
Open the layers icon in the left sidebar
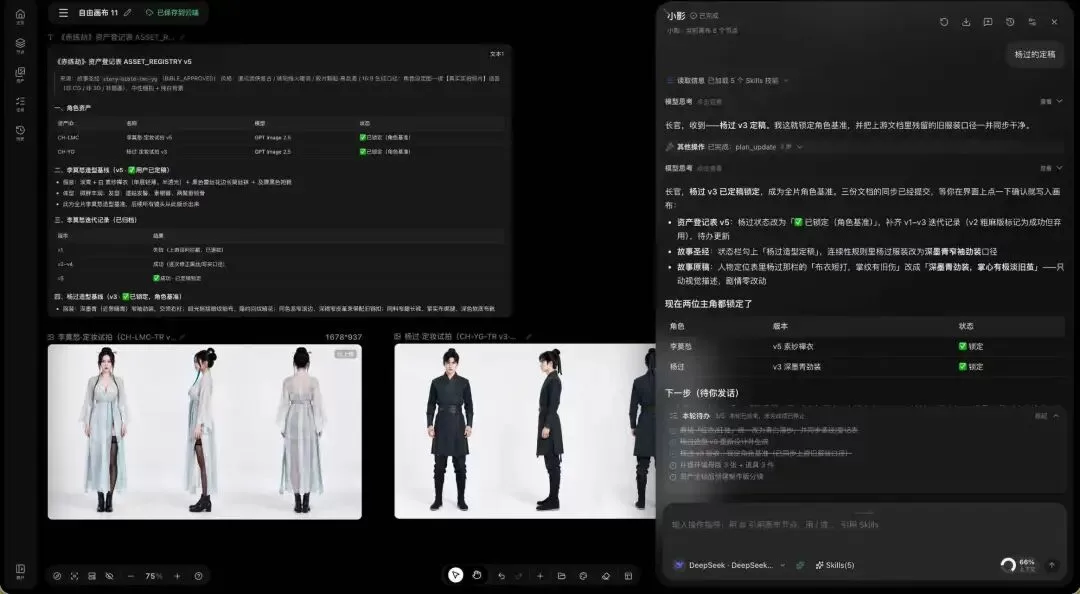pos(20,43)
